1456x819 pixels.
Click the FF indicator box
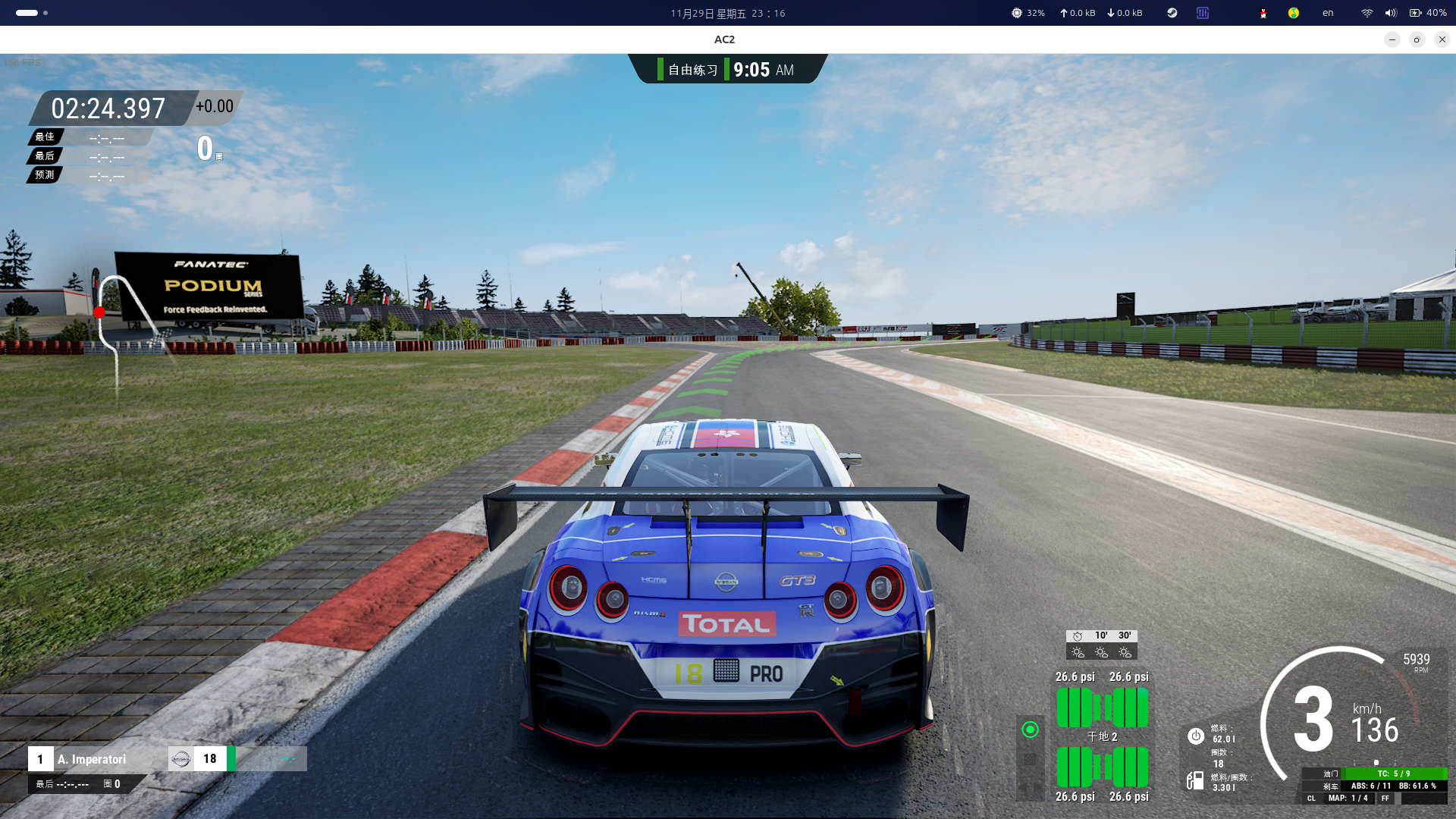point(1385,798)
